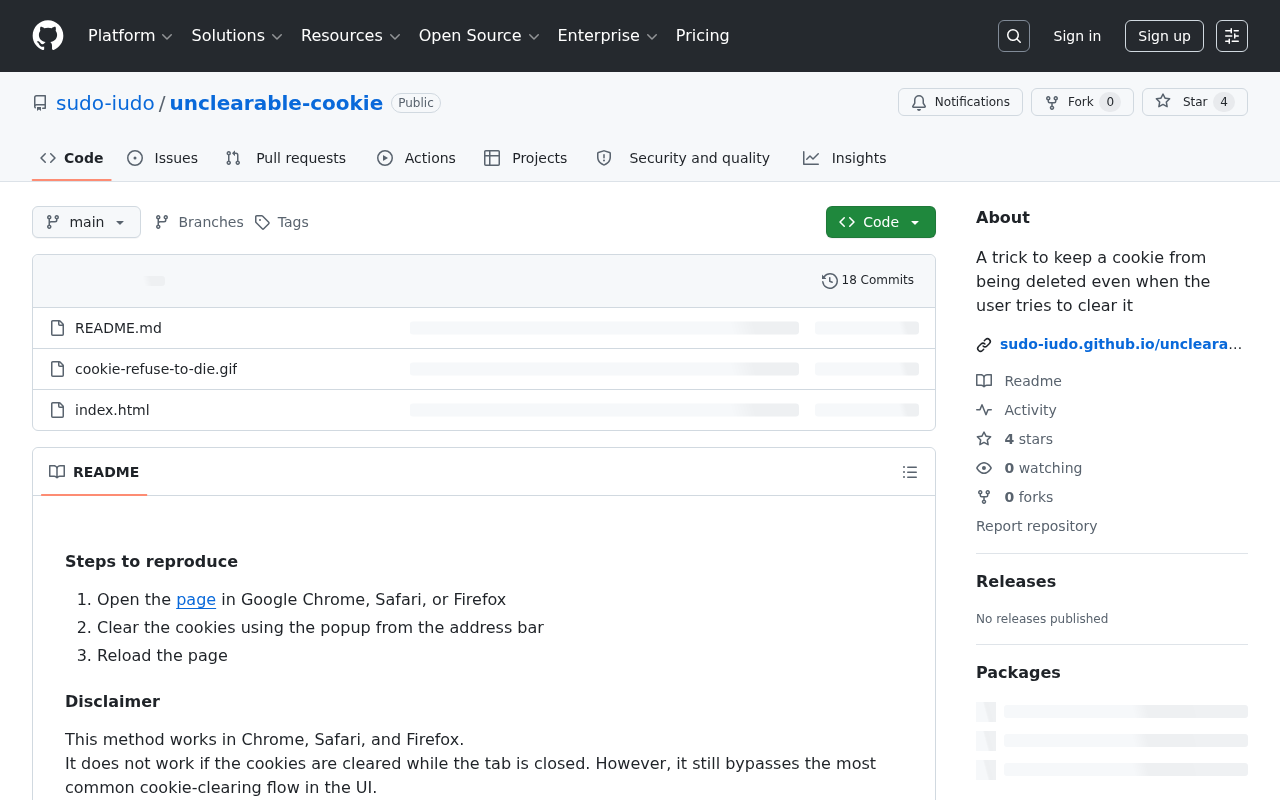Click the tag icon beside Tags
The image size is (1280, 800).
(x=262, y=222)
